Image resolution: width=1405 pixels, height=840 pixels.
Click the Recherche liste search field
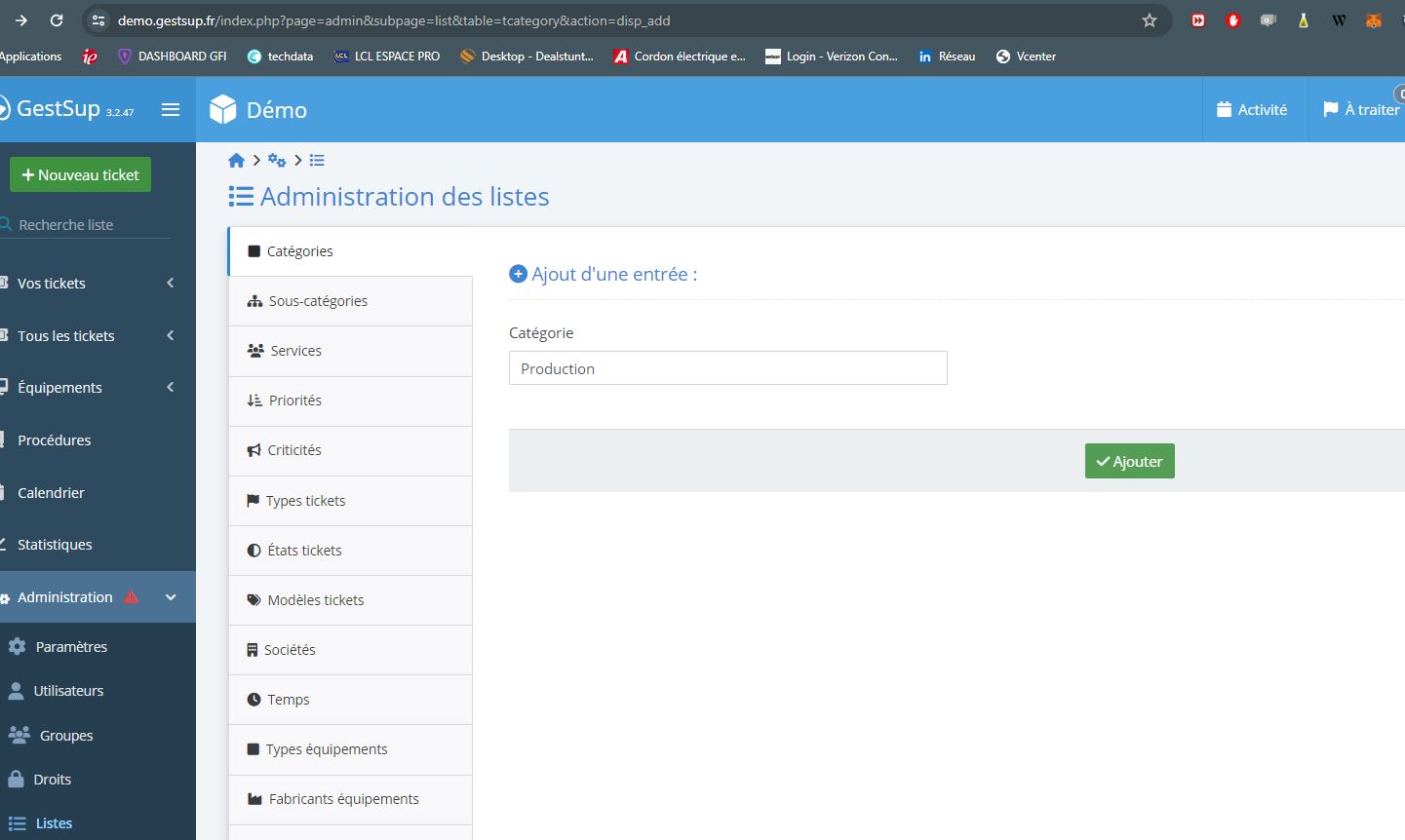coord(86,224)
